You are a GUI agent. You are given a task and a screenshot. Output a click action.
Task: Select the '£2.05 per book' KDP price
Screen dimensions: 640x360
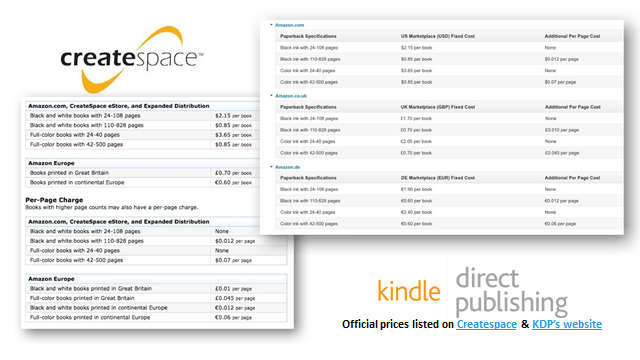pyautogui.click(x=416, y=142)
